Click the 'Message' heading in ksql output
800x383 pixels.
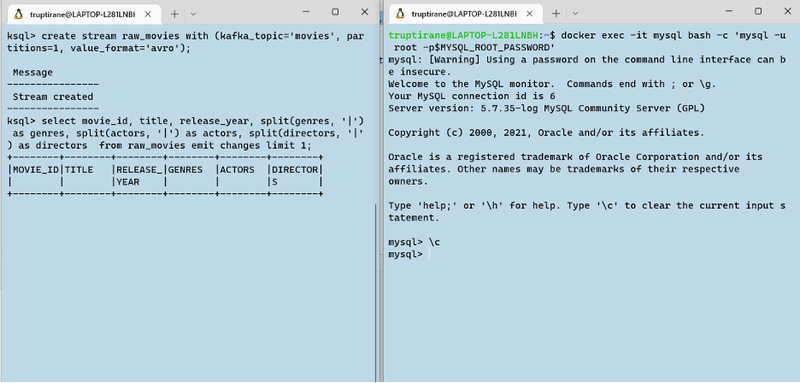(33, 72)
